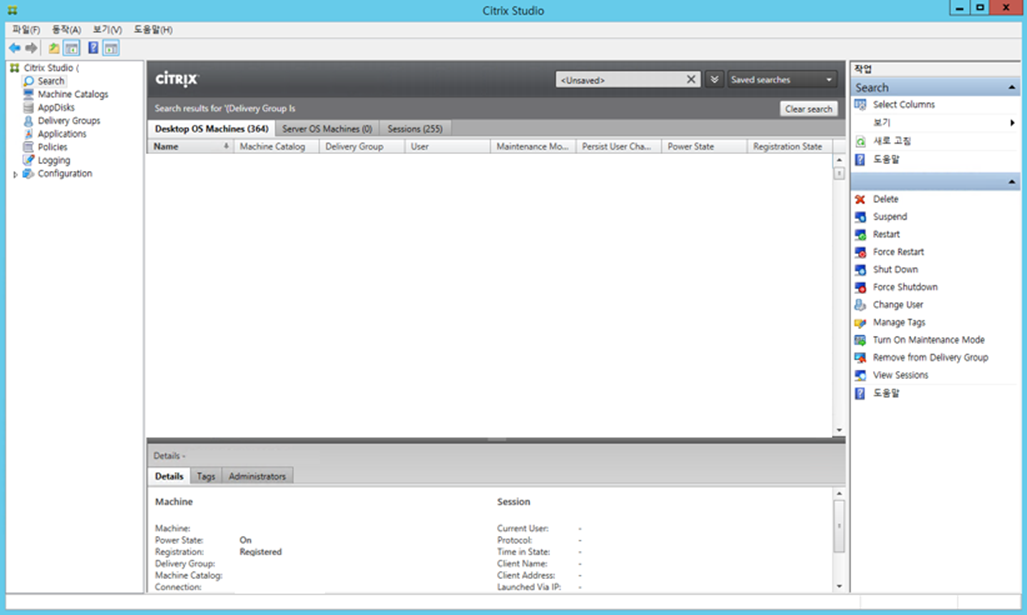Viewport: 1027px width, 615px height.
Task: Switch to Desktop OS Machines tab
Action: coord(212,129)
